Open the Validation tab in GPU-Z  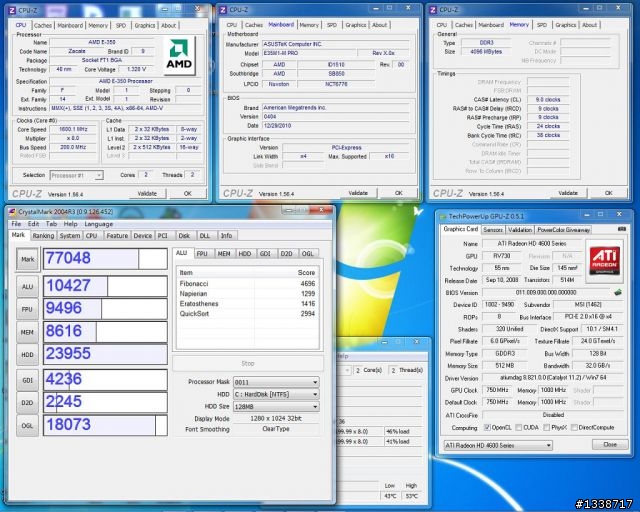click(520, 230)
